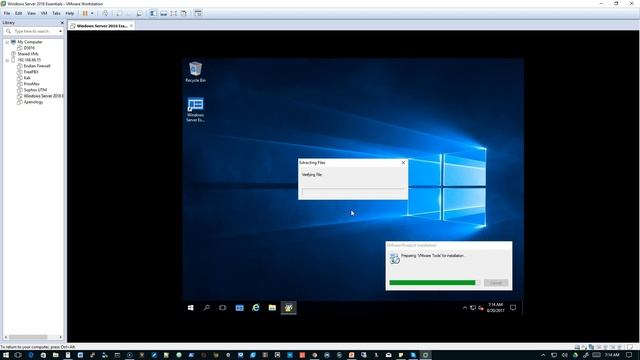Toggle the library sidebar view icon
Image resolution: width=640 pixels, height=360 pixels.
[x=153, y=13]
